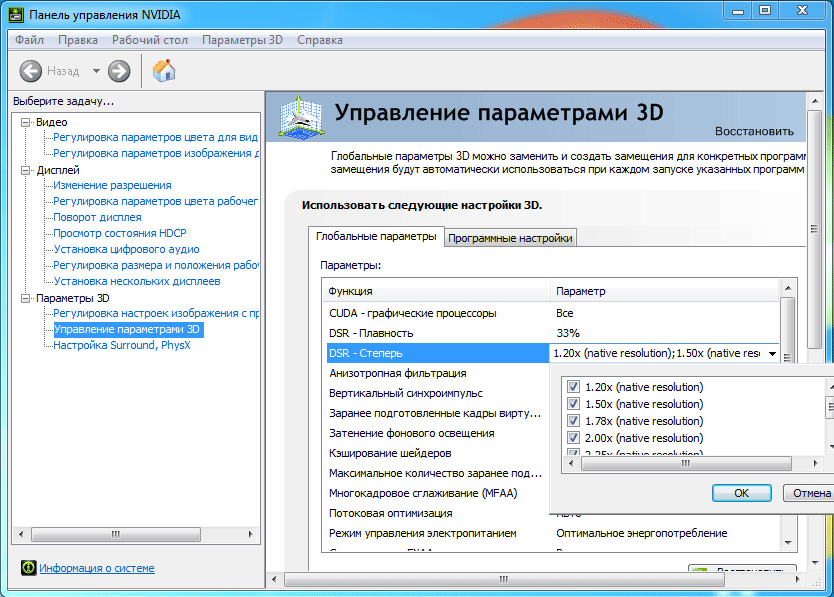The height and width of the screenshot is (597, 834).
Task: Open the Файл menu
Action: [29, 40]
